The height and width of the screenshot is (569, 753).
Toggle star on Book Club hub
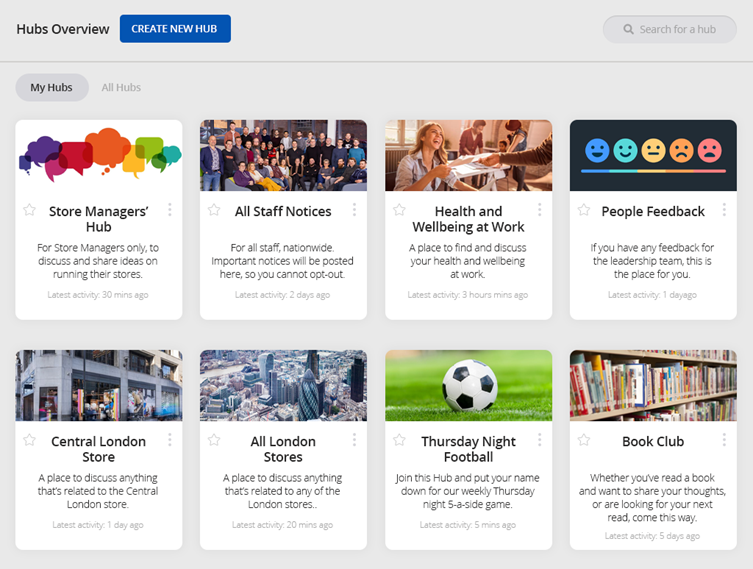coord(584,440)
